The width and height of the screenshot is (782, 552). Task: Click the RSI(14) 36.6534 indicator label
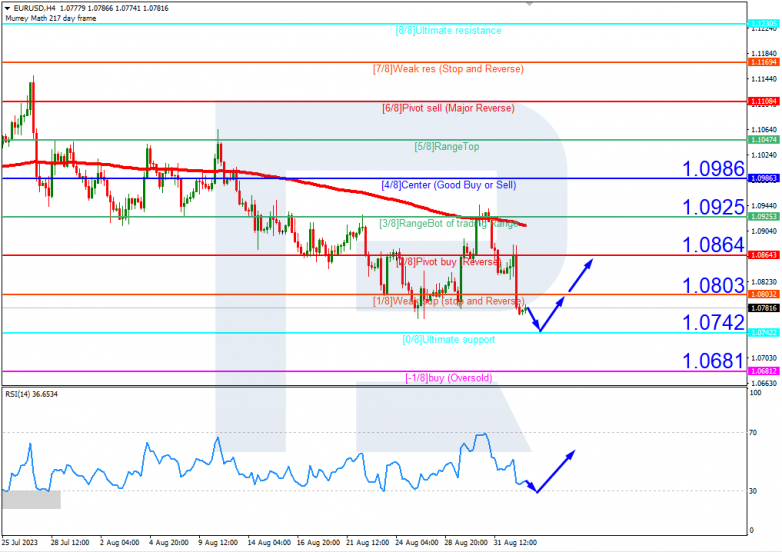[x=31, y=394]
